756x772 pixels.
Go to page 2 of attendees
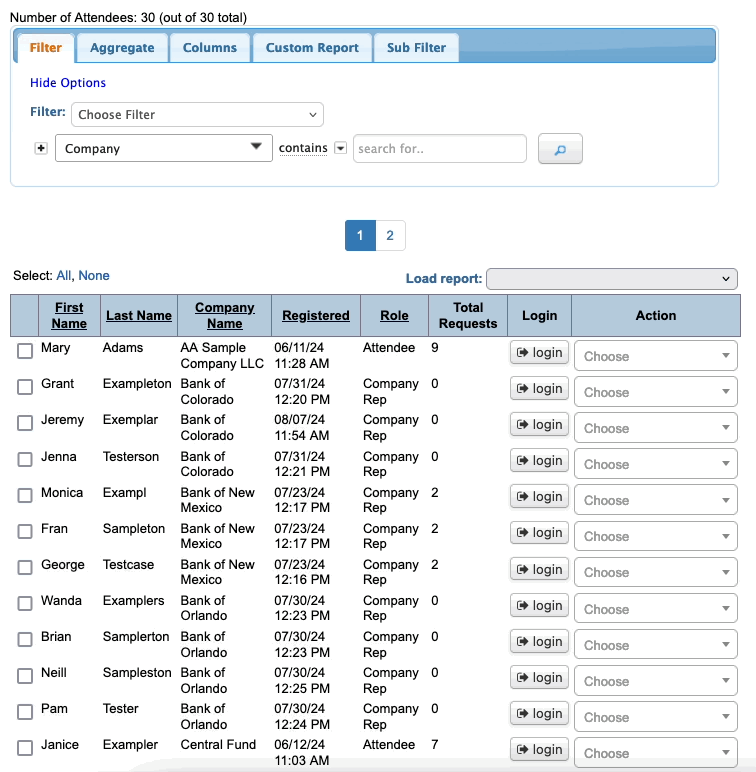click(390, 236)
